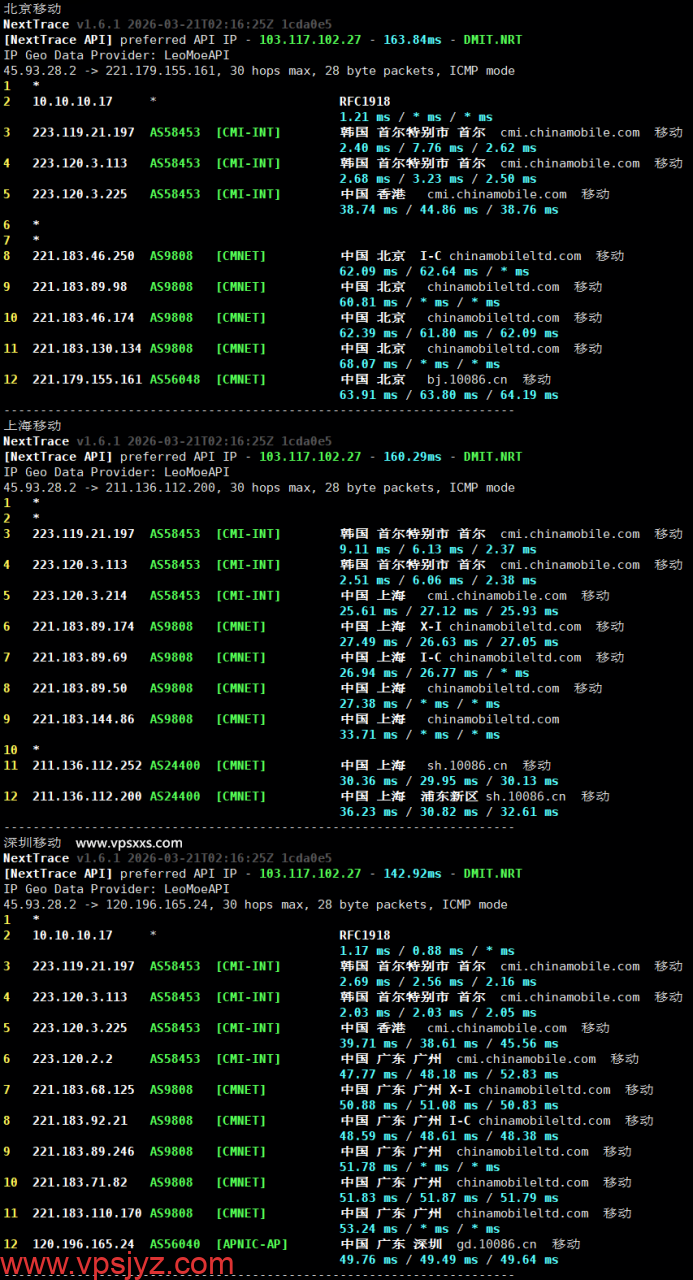Click hop IP 221.183.71.82
693x1280 pixels.
[80, 1183]
